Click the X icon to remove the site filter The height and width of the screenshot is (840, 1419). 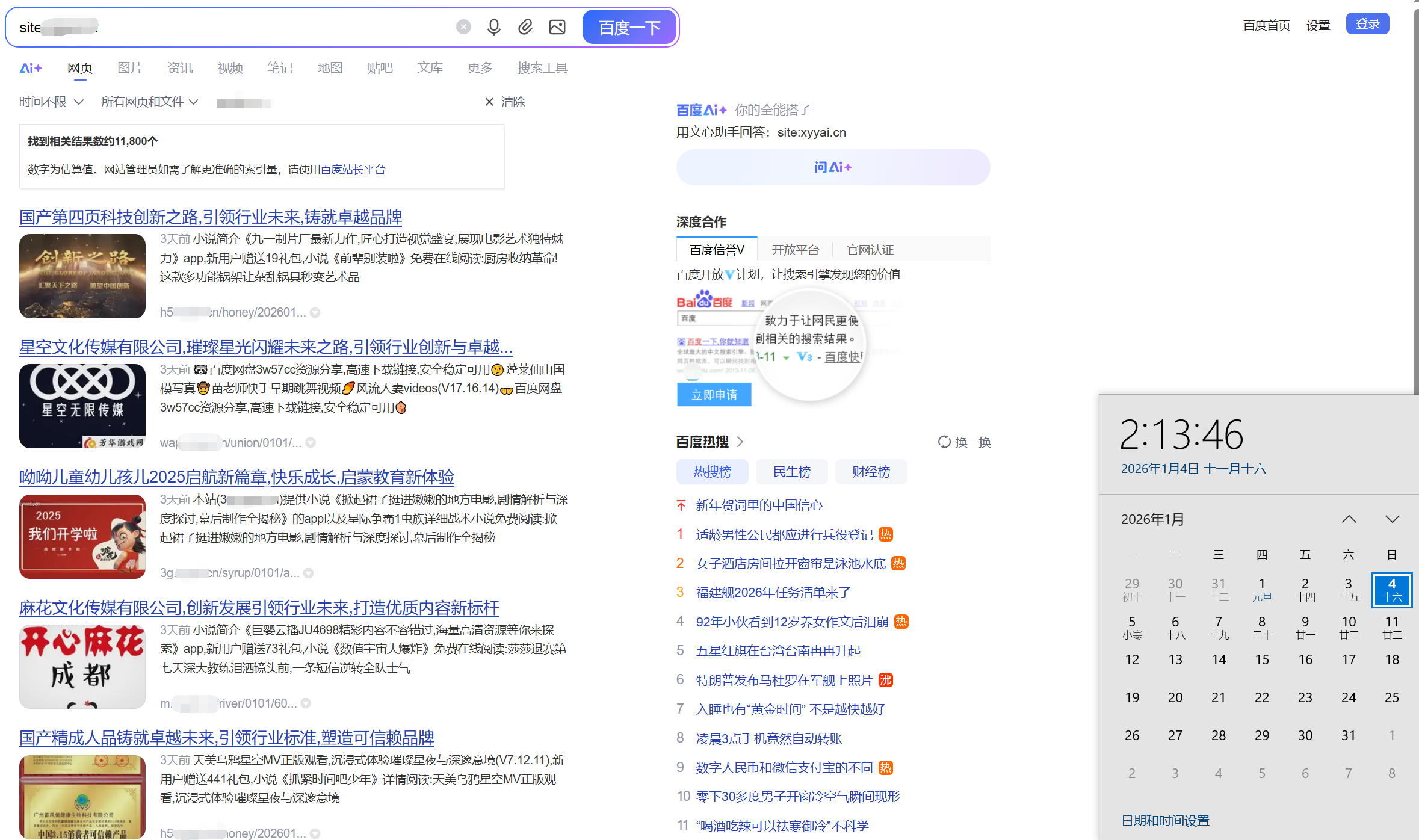489,102
